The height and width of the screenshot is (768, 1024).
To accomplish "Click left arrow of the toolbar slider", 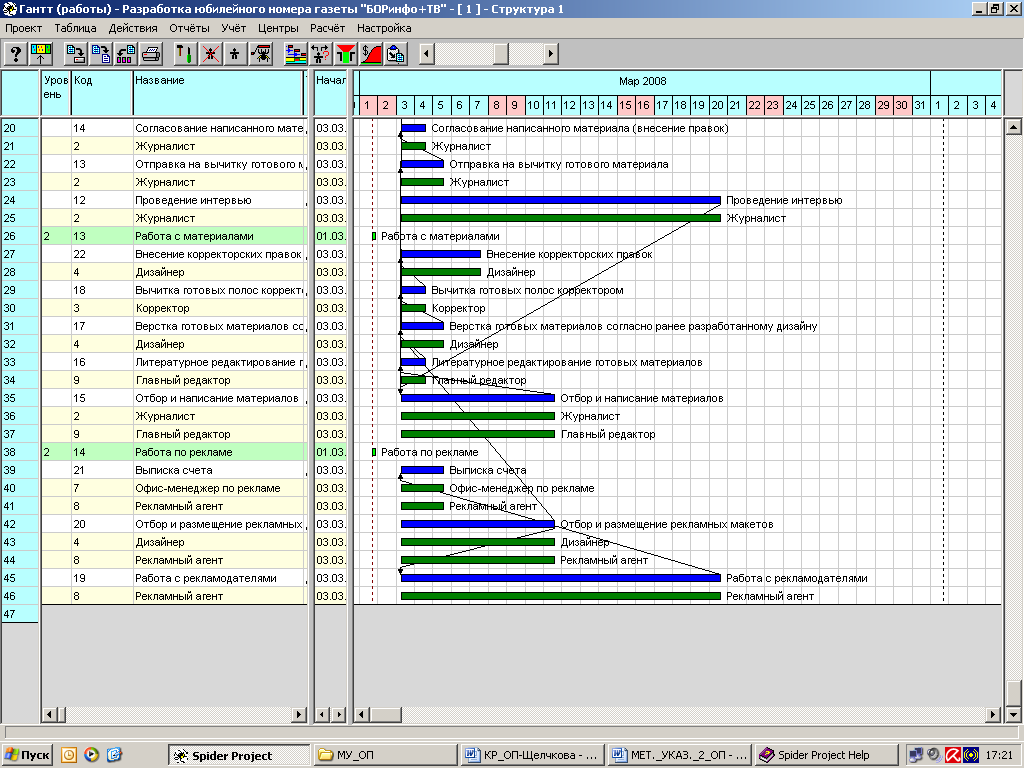I will pos(427,53).
